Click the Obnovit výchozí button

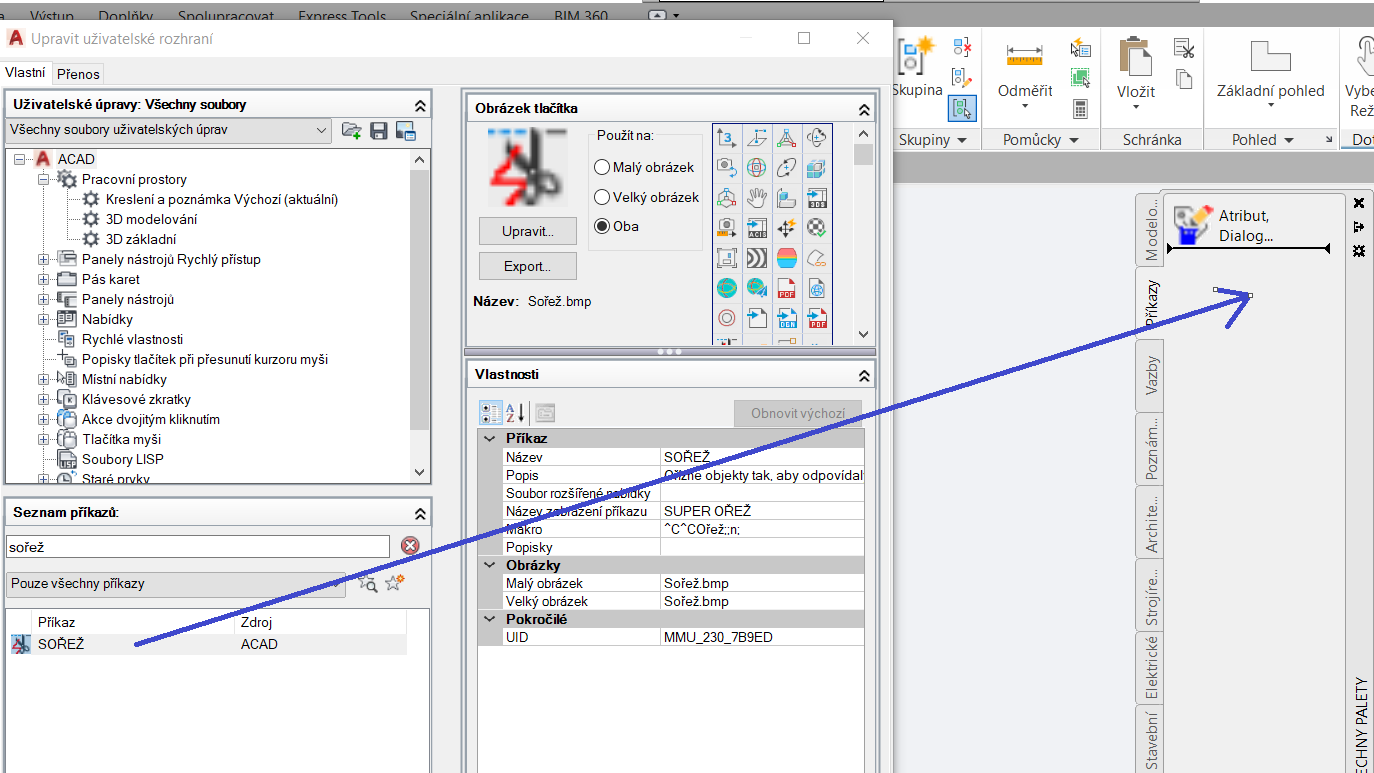point(798,414)
